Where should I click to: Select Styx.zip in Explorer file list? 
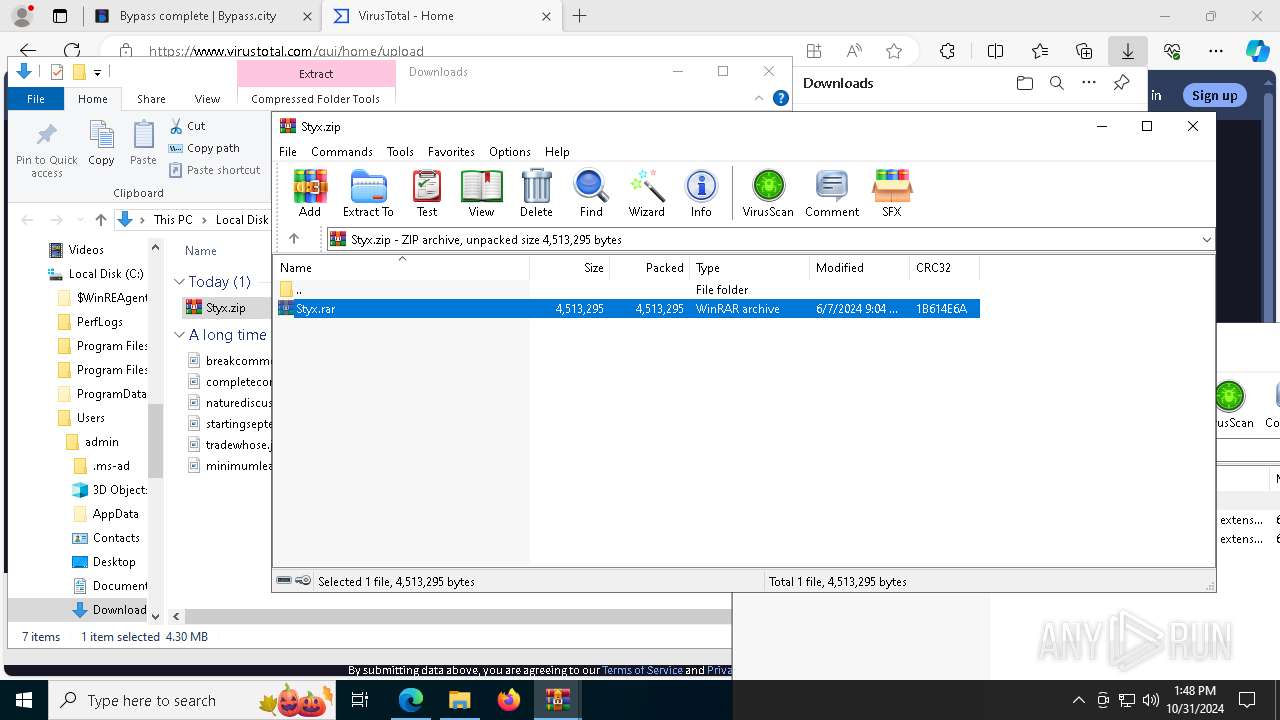coord(225,308)
